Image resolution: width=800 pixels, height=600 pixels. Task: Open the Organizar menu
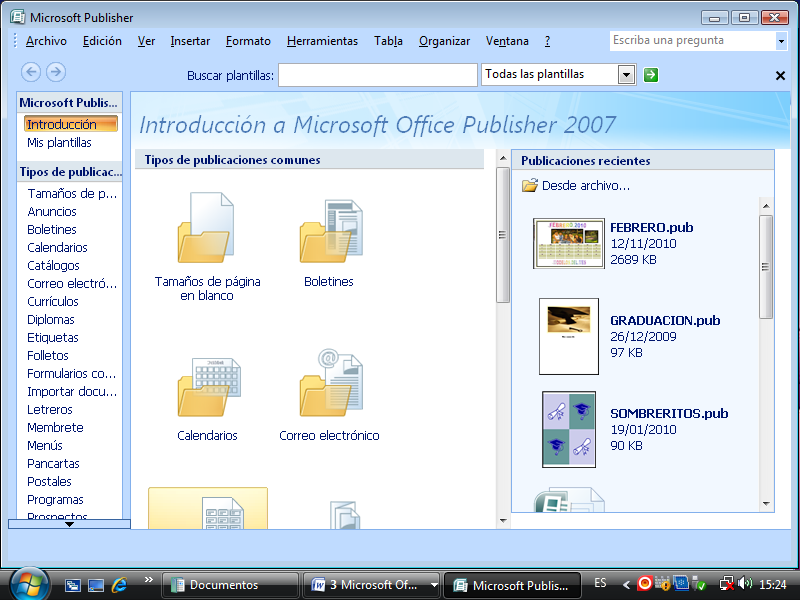[444, 41]
